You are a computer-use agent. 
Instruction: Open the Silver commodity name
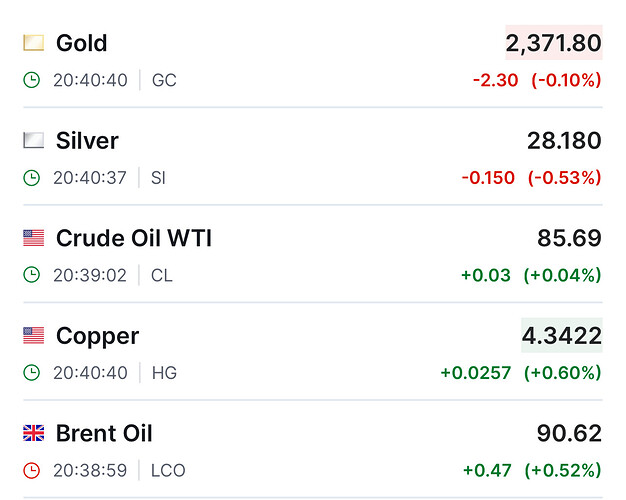coord(87,141)
